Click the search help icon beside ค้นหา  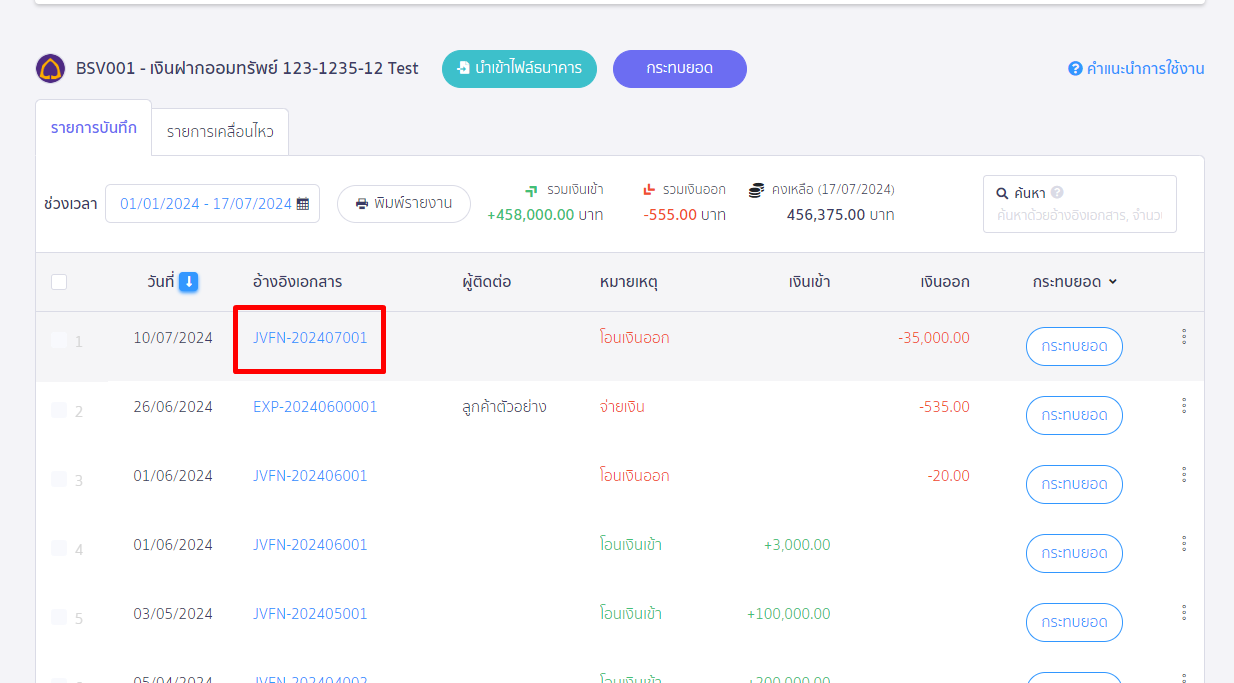1057,193
